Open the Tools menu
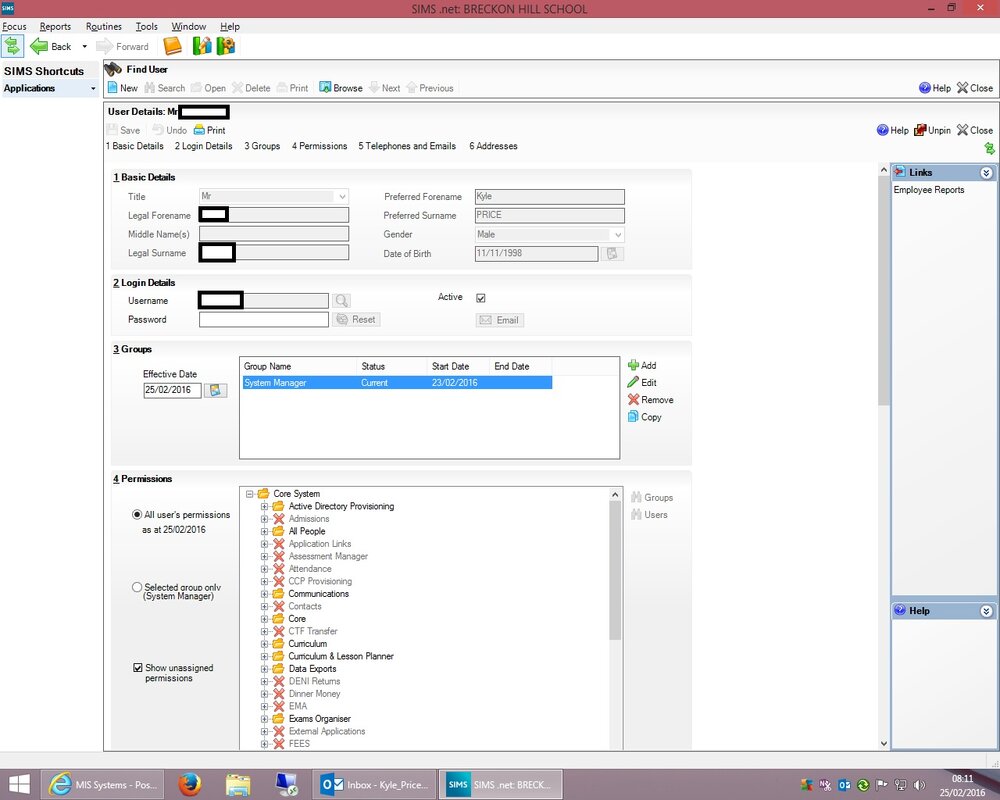 click(x=146, y=26)
